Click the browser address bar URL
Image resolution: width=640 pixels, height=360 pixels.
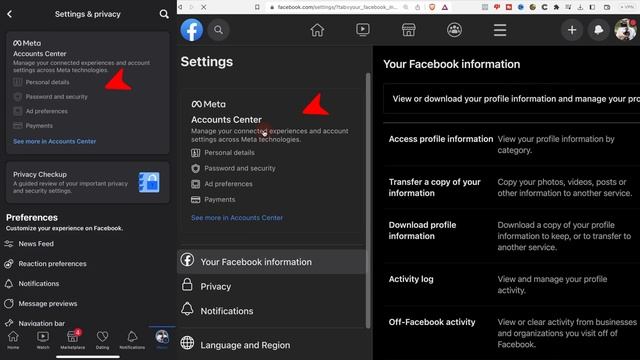(x=337, y=7)
